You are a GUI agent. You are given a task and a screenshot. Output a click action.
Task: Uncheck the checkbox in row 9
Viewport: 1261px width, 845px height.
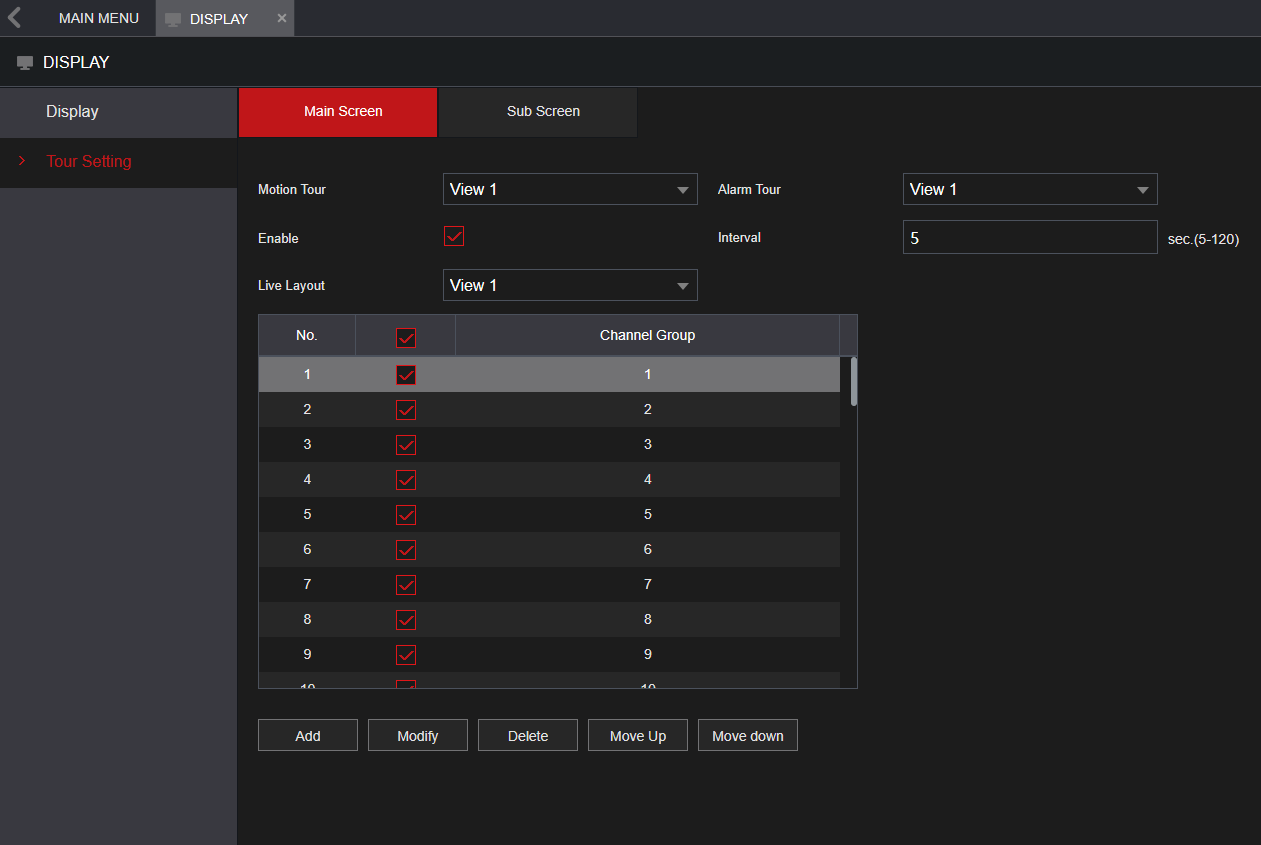pyautogui.click(x=406, y=655)
